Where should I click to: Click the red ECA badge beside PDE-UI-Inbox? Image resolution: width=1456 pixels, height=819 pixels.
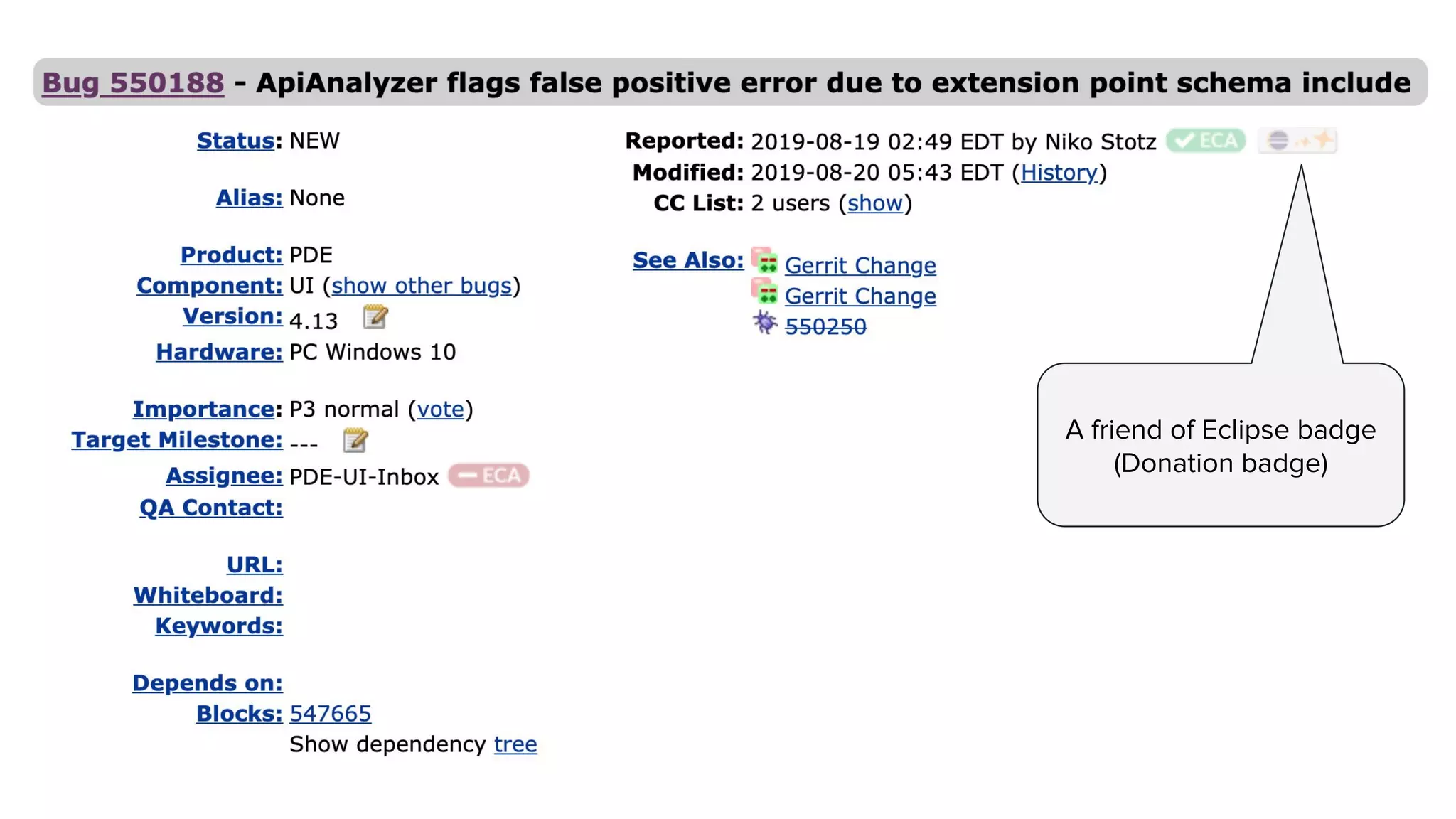pyautogui.click(x=489, y=476)
